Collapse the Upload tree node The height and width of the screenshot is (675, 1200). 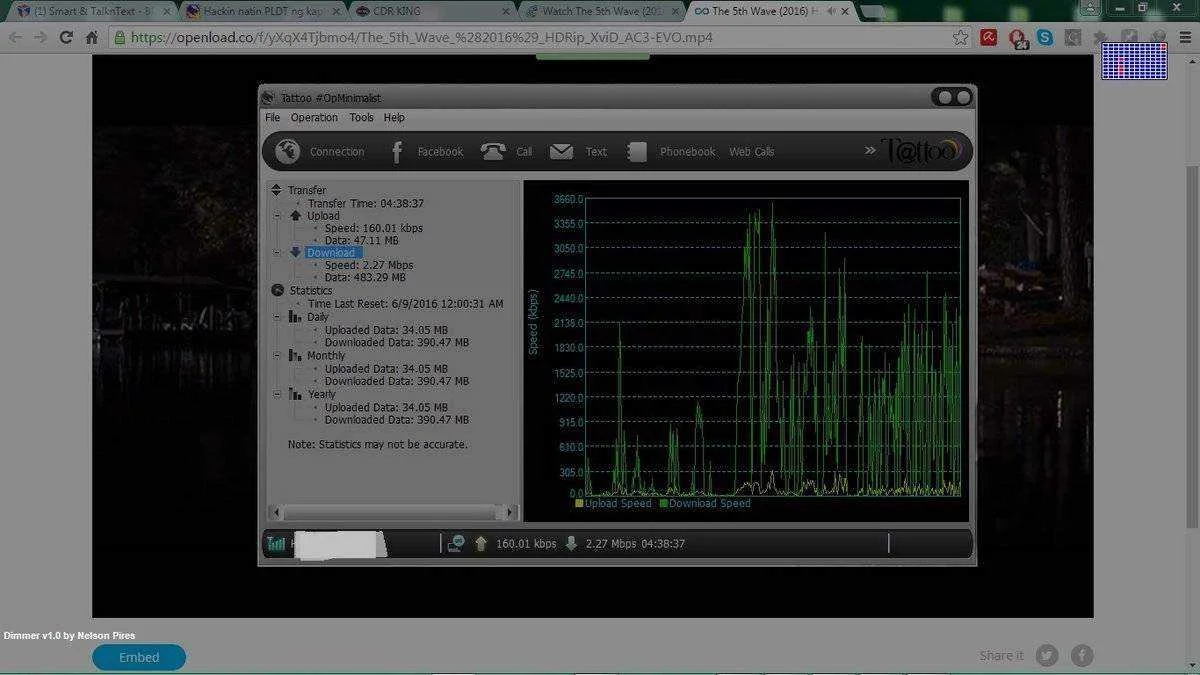[277, 215]
